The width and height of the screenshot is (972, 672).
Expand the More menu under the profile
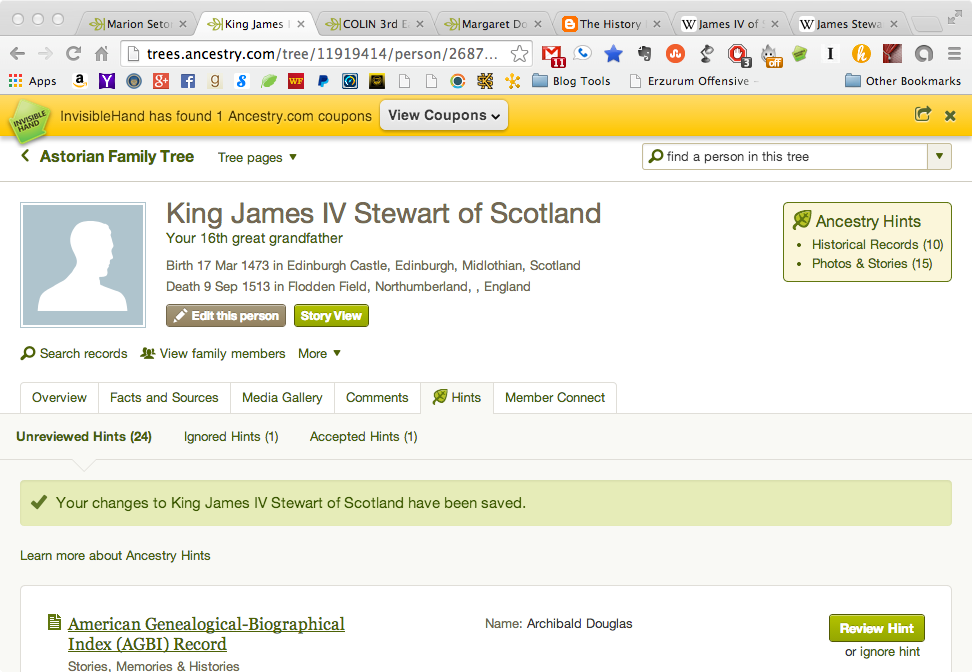(319, 353)
